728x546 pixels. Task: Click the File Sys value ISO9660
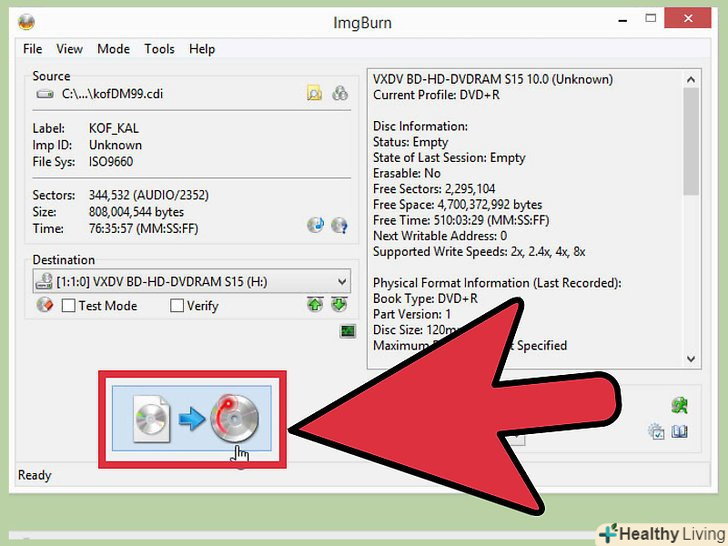(111, 162)
